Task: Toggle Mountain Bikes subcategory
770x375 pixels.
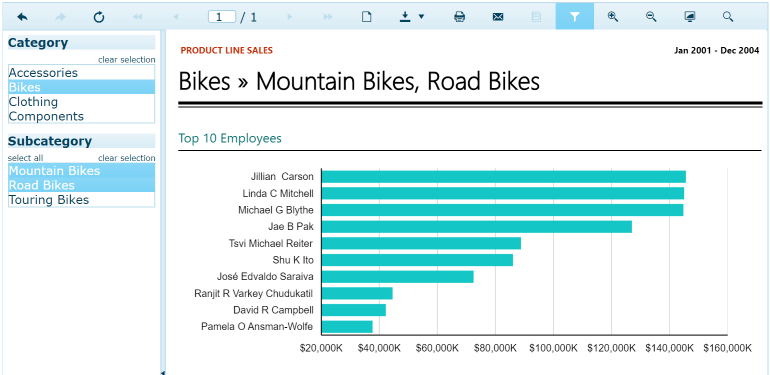Action: [x=82, y=171]
